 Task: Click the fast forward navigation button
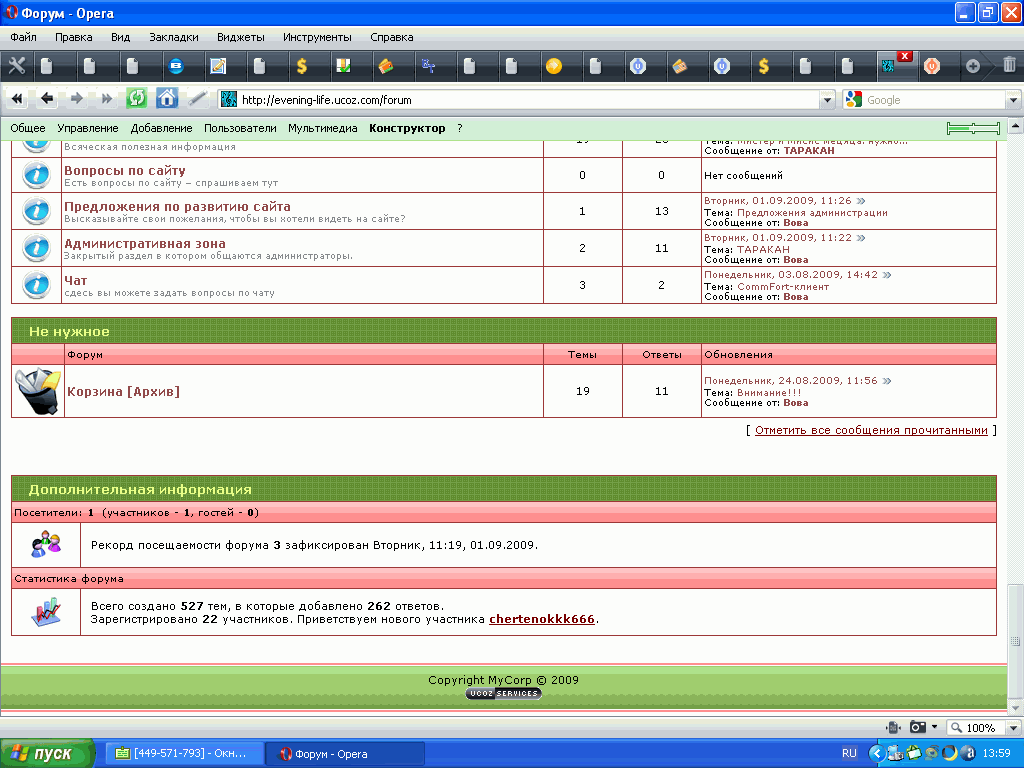[106, 99]
